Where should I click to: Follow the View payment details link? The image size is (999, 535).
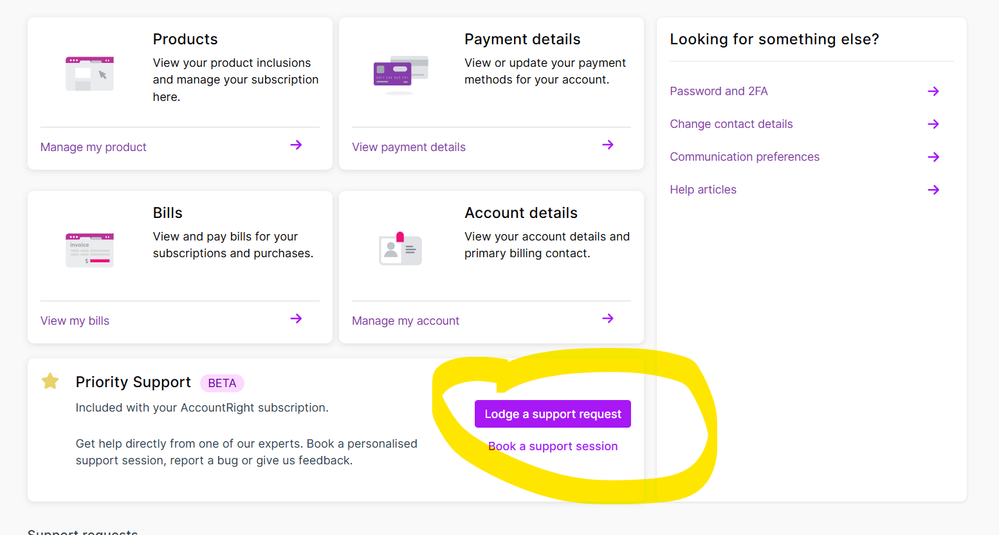409,147
